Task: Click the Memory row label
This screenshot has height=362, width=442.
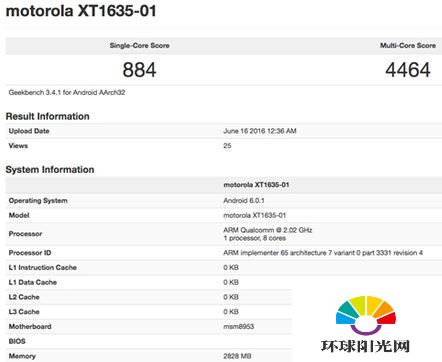Action: tap(22, 356)
